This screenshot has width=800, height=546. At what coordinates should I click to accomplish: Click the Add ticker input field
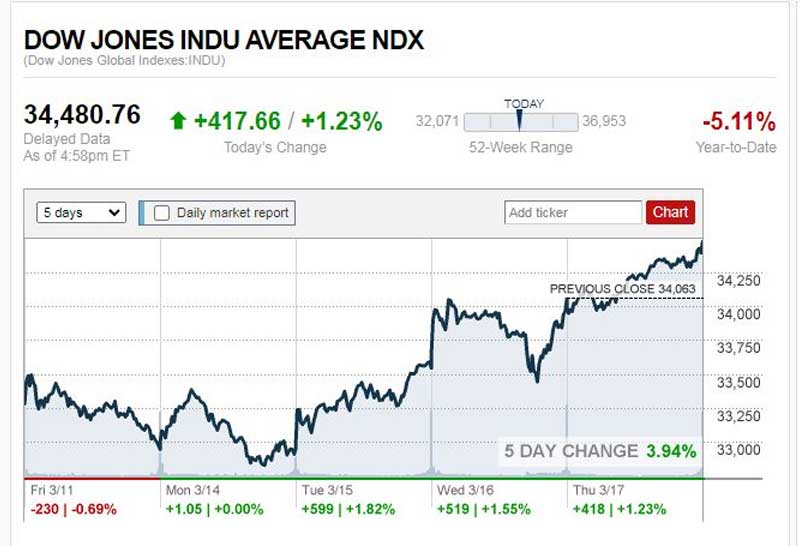573,212
